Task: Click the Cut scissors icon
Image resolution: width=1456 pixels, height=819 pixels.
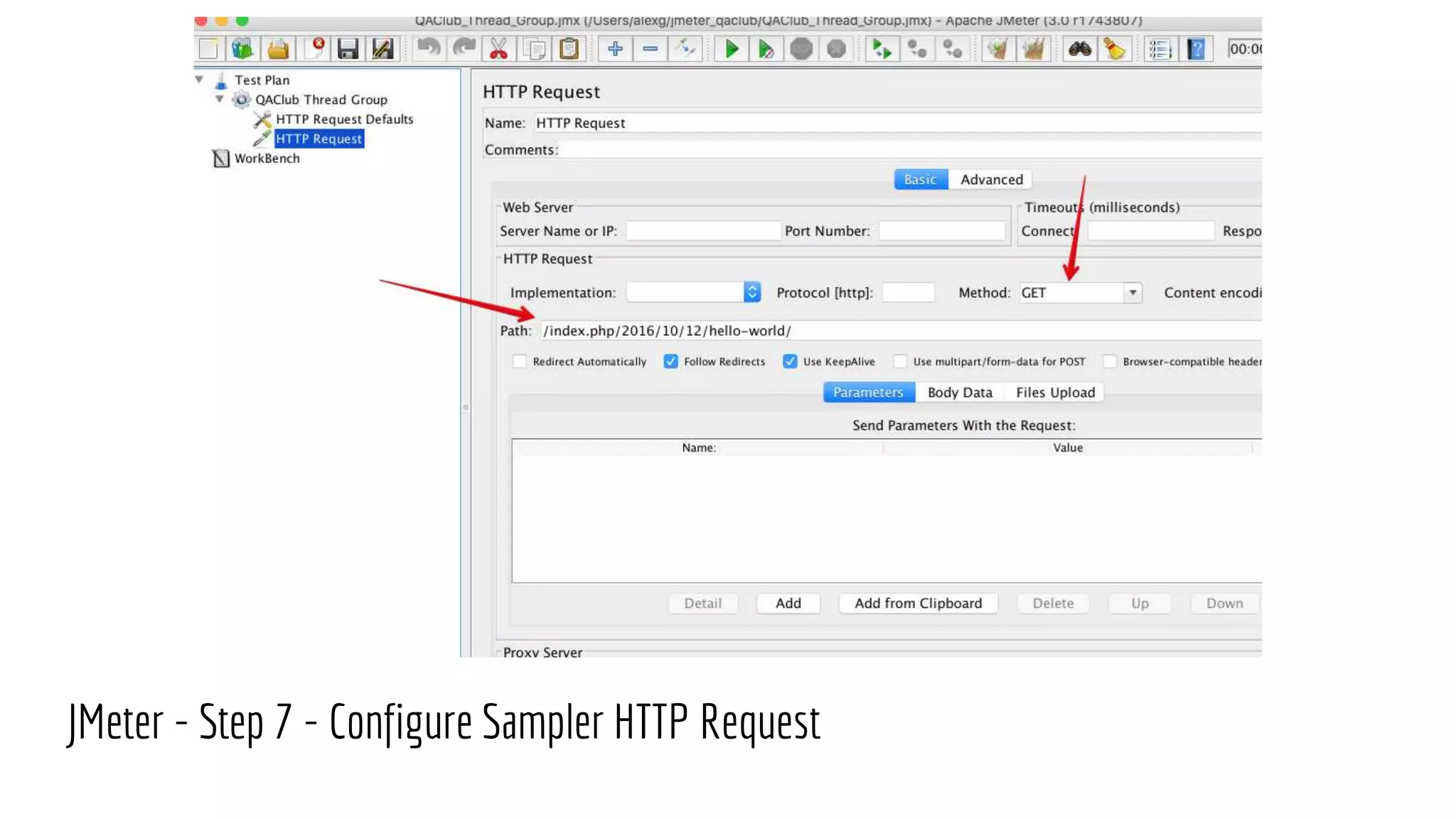Action: tap(498, 49)
